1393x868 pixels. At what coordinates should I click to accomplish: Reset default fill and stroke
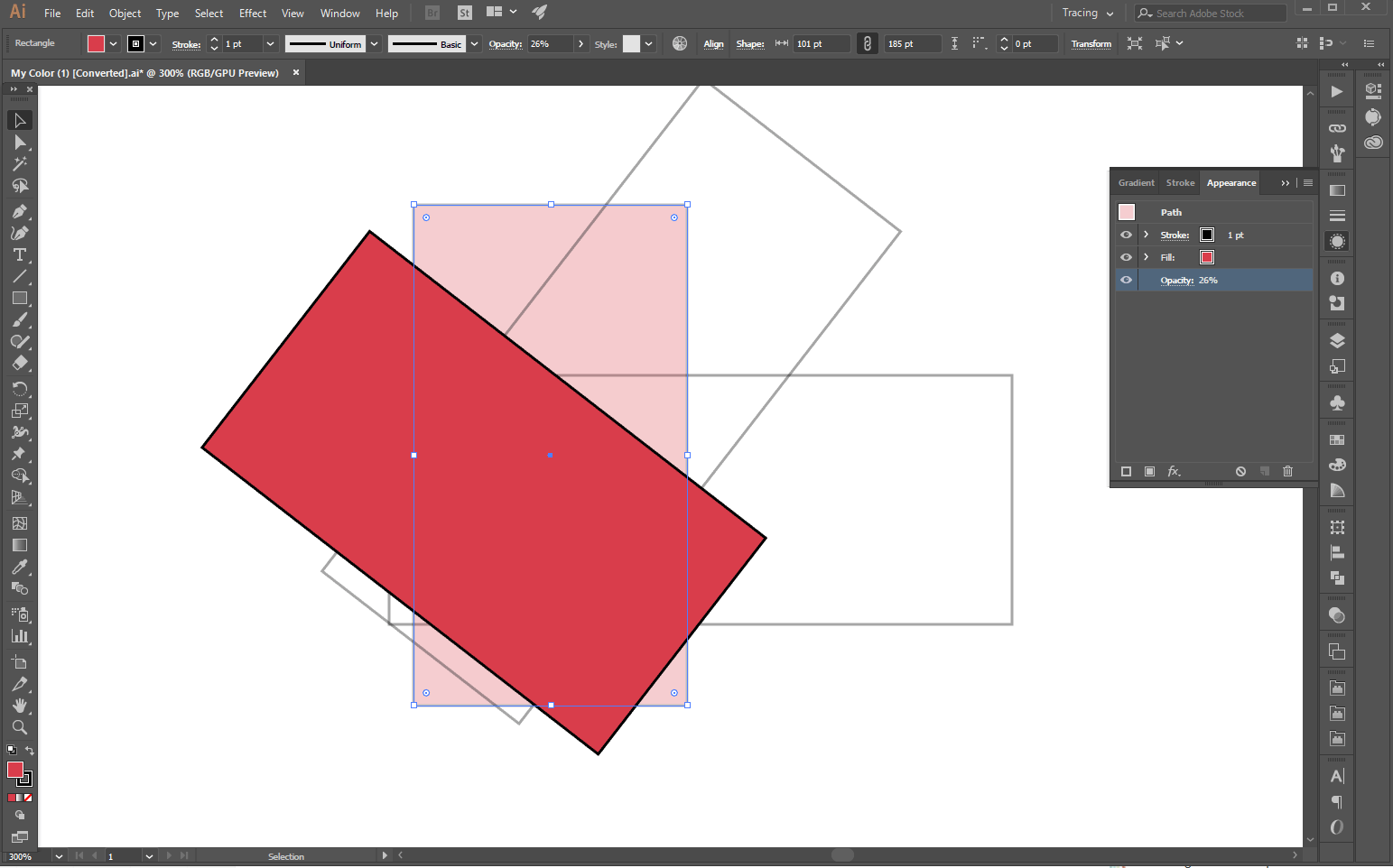pos(12,751)
